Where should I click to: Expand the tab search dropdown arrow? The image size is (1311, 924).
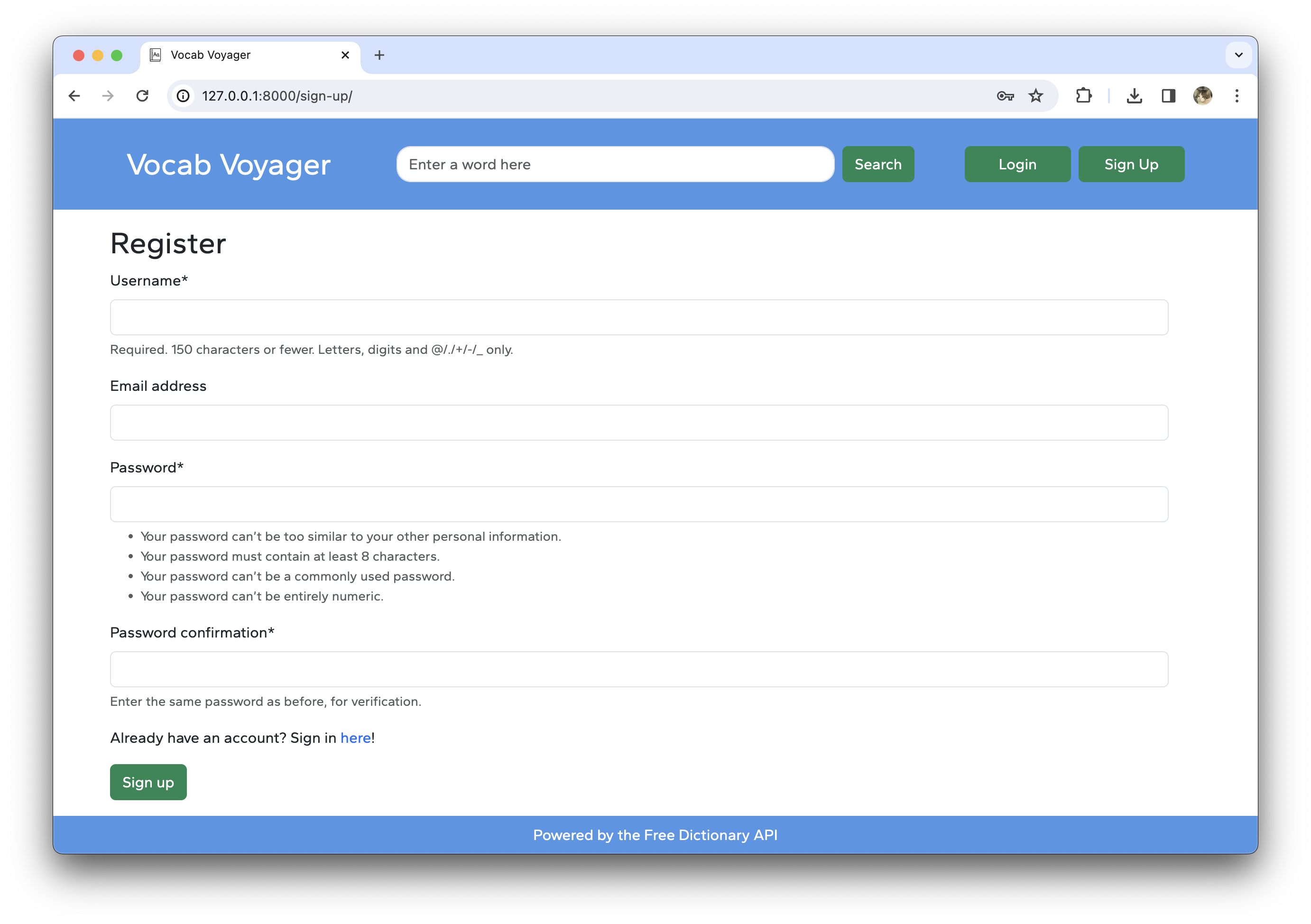[x=1238, y=55]
